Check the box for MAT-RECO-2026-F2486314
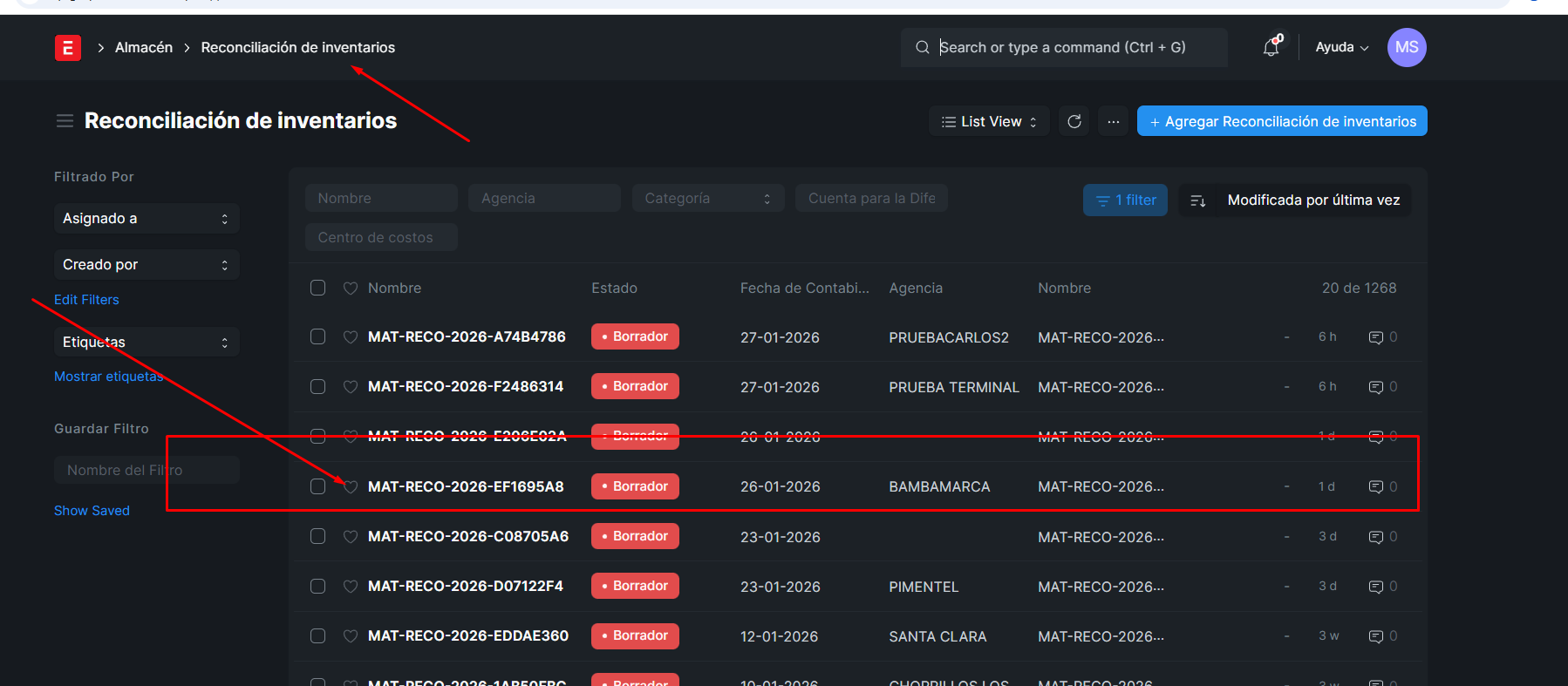 tap(318, 386)
